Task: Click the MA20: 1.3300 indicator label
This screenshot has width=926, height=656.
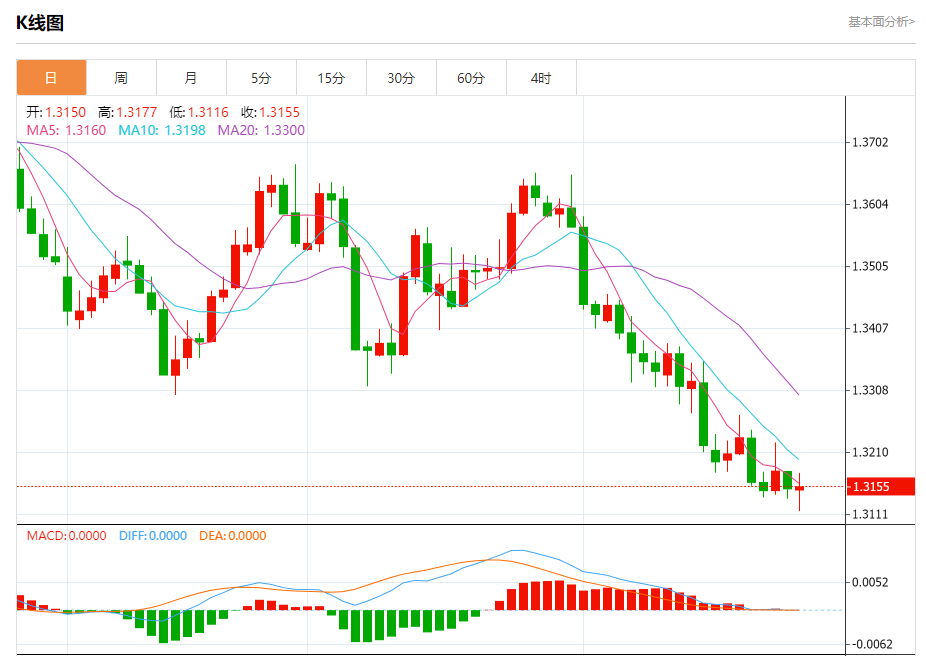Action: pos(261,130)
